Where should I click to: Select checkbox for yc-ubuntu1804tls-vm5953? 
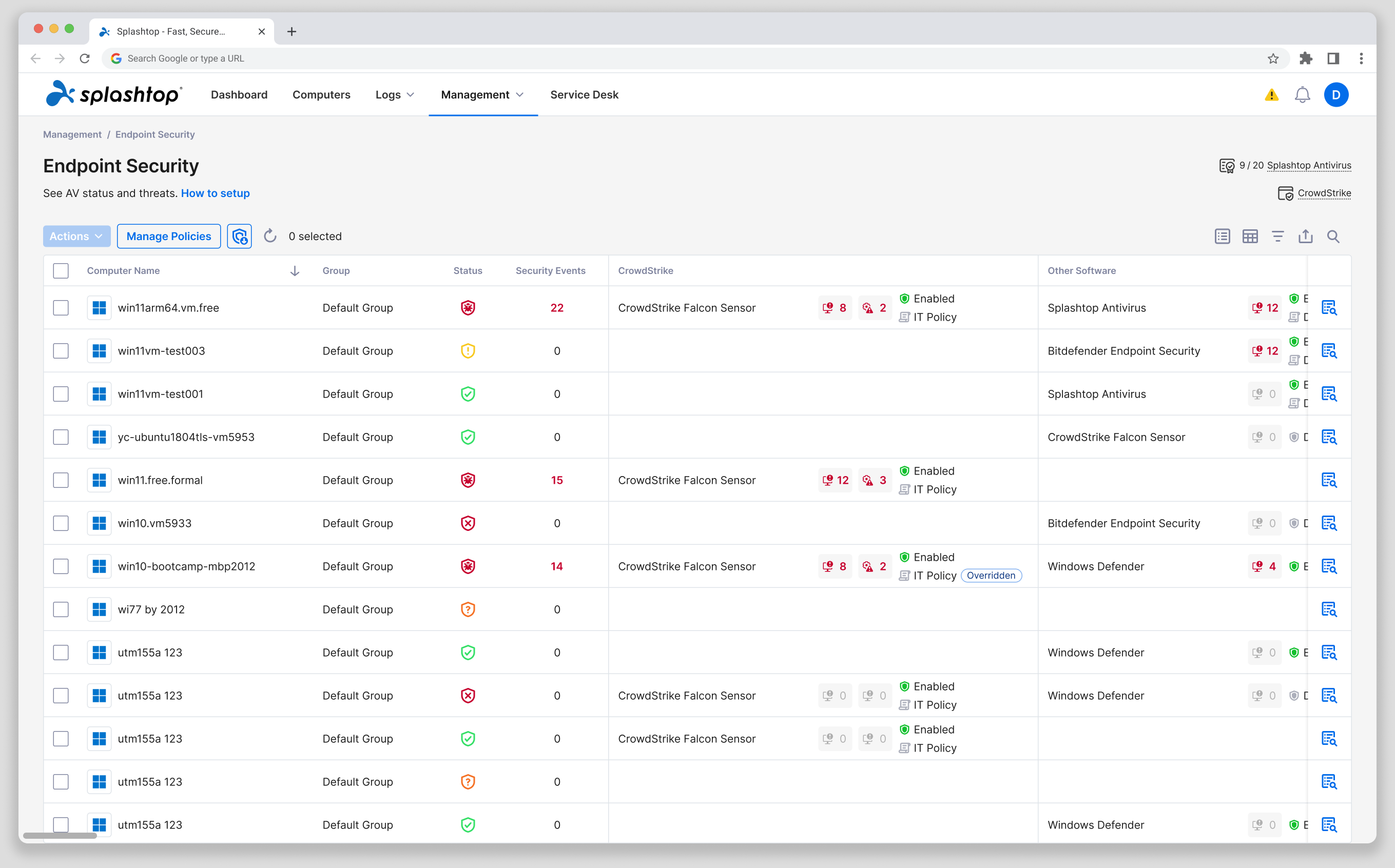coord(61,437)
